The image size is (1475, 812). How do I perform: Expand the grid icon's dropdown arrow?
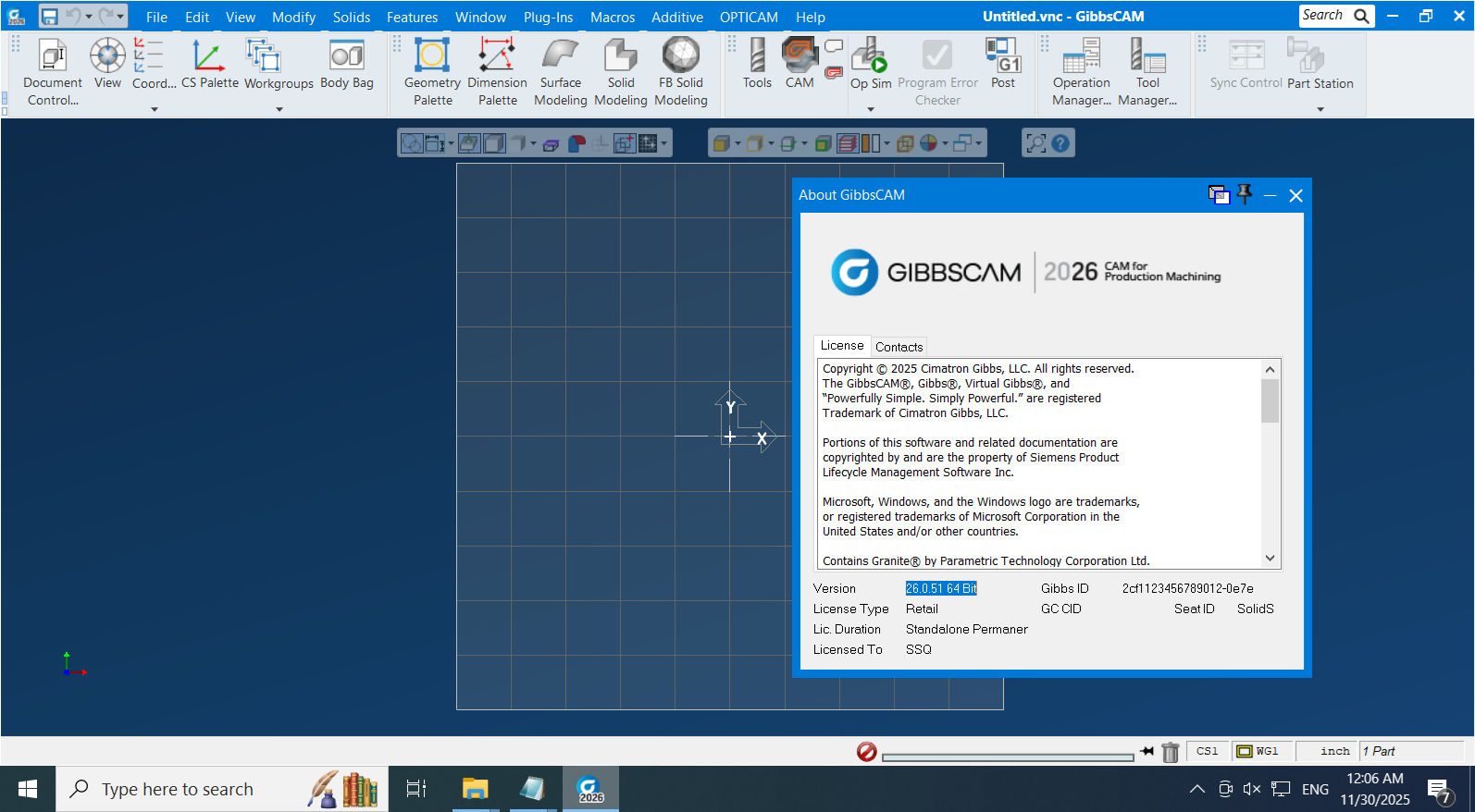point(663,143)
